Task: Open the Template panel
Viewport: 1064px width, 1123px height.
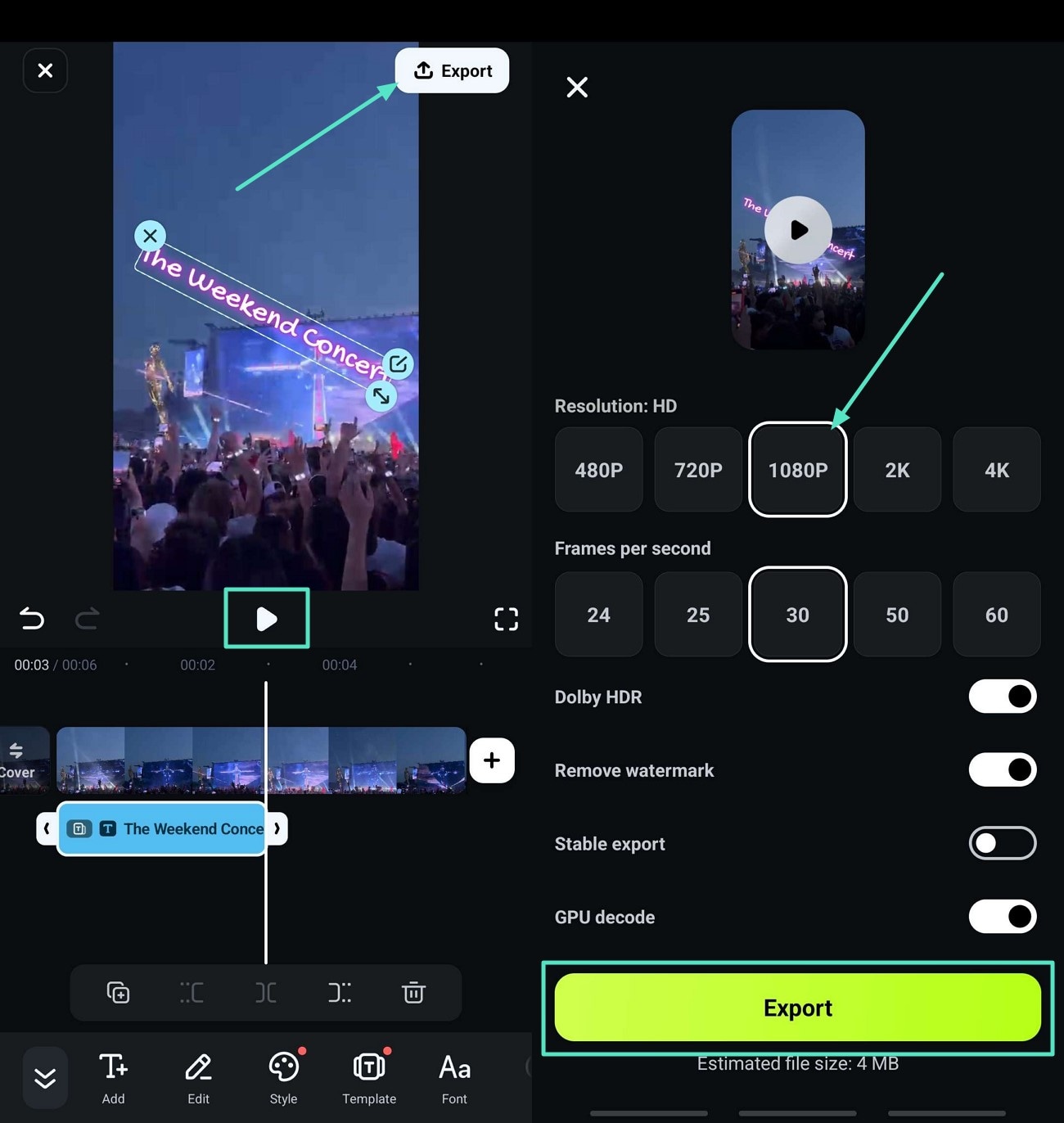Action: (x=369, y=1079)
